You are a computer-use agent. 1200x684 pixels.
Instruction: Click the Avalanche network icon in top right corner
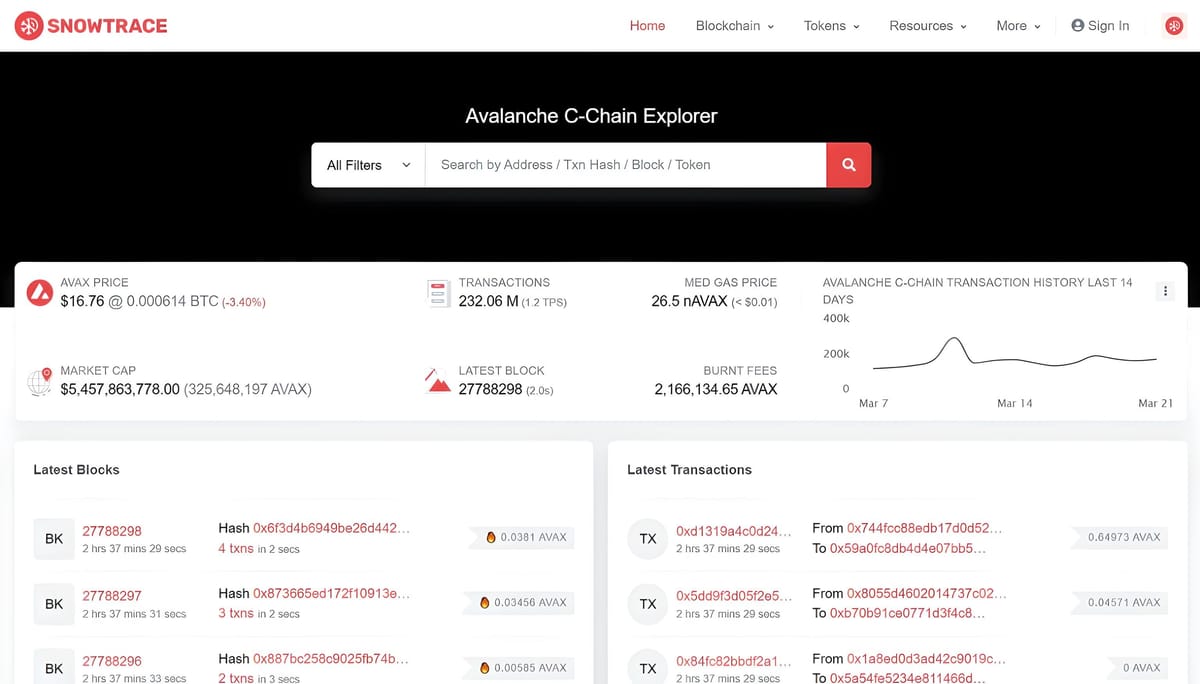coord(1172,25)
